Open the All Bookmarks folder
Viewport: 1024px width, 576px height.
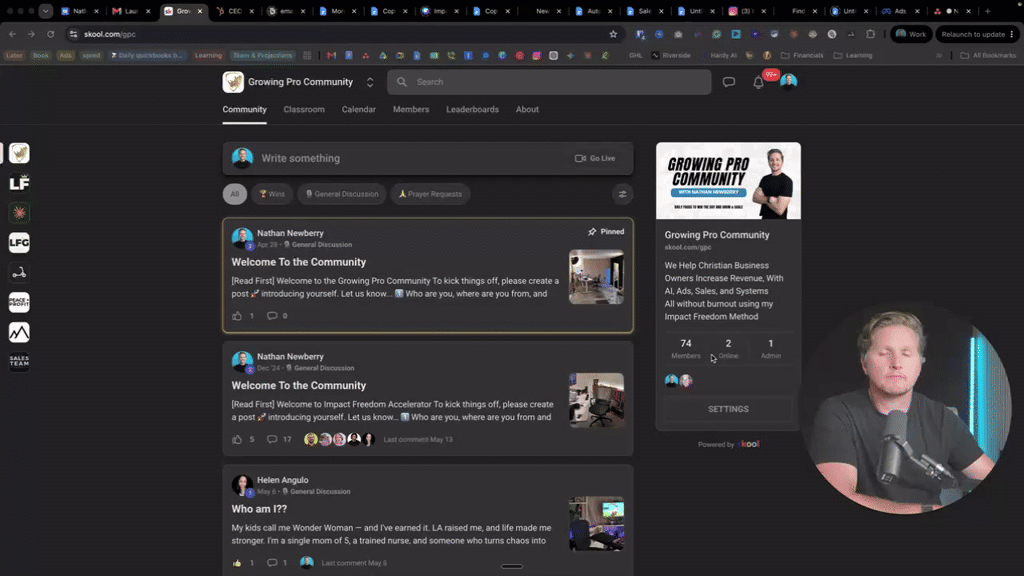click(x=988, y=56)
